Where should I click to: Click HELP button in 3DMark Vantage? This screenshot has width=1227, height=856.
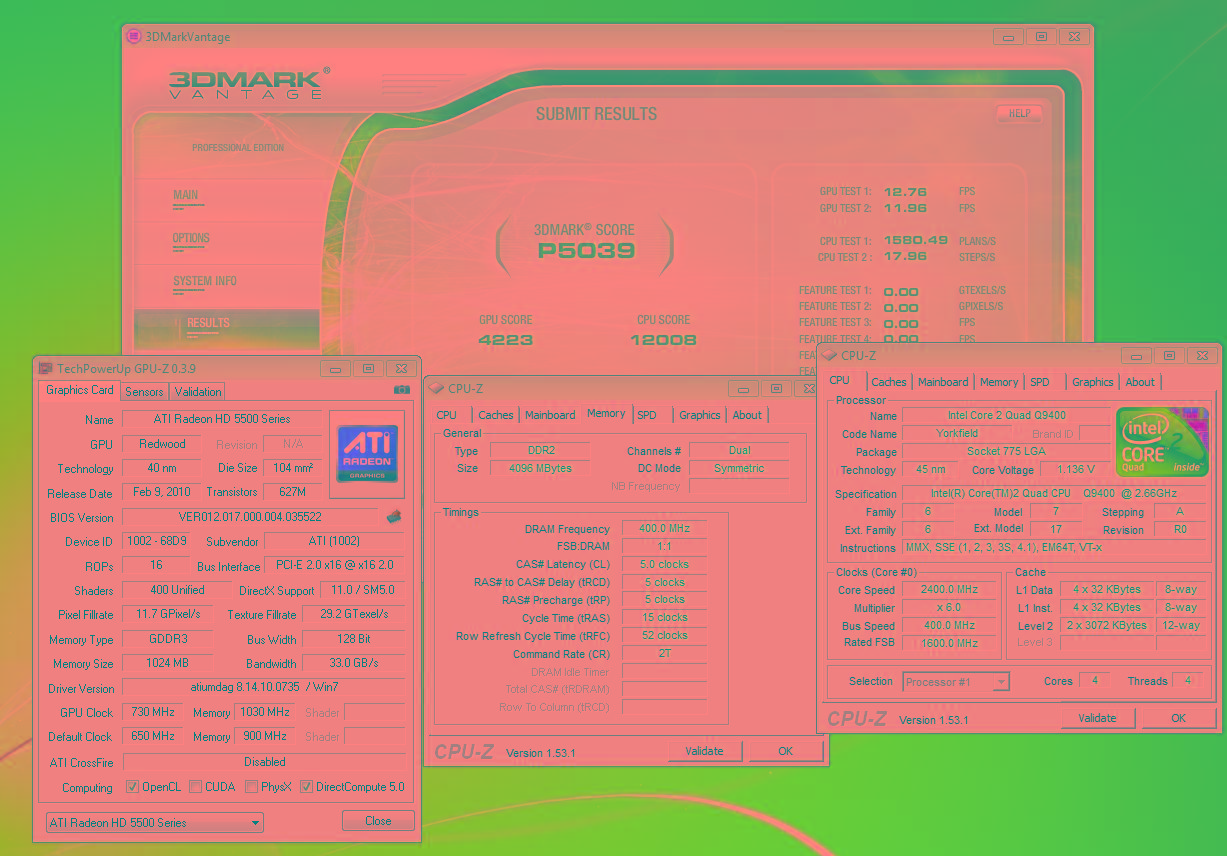click(1019, 113)
